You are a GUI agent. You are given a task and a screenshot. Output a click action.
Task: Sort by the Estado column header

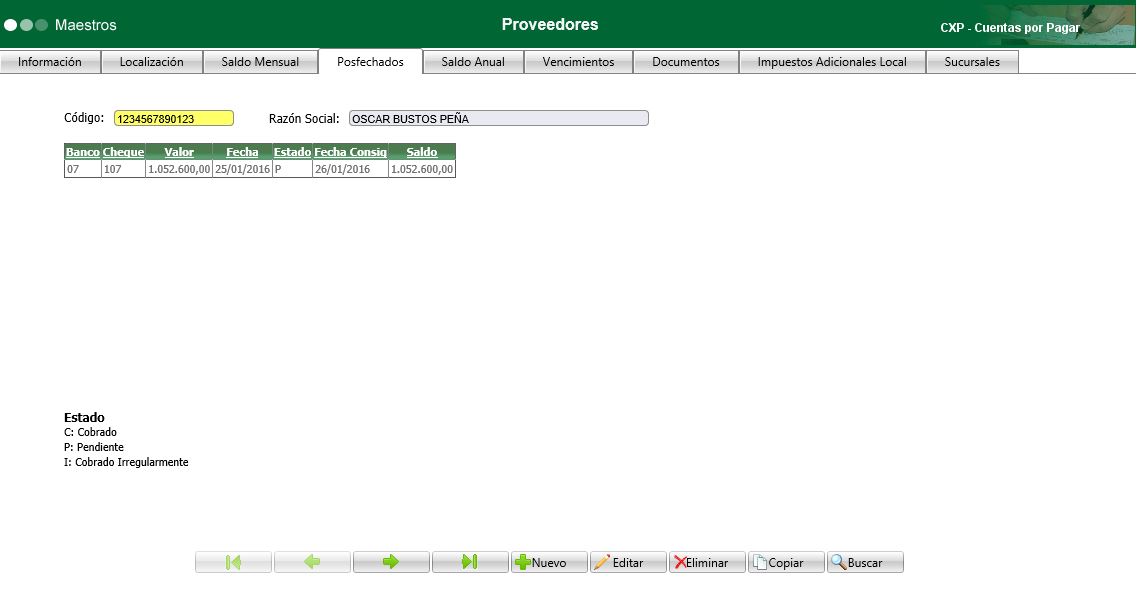pyautogui.click(x=292, y=151)
